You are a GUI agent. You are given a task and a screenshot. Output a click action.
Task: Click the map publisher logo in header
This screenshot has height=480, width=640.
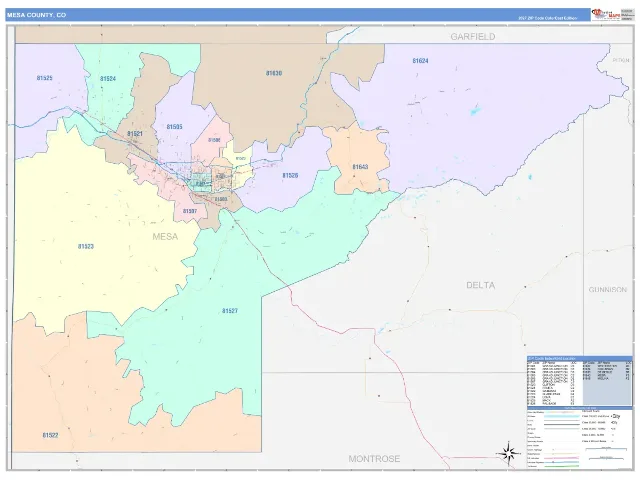click(x=606, y=15)
